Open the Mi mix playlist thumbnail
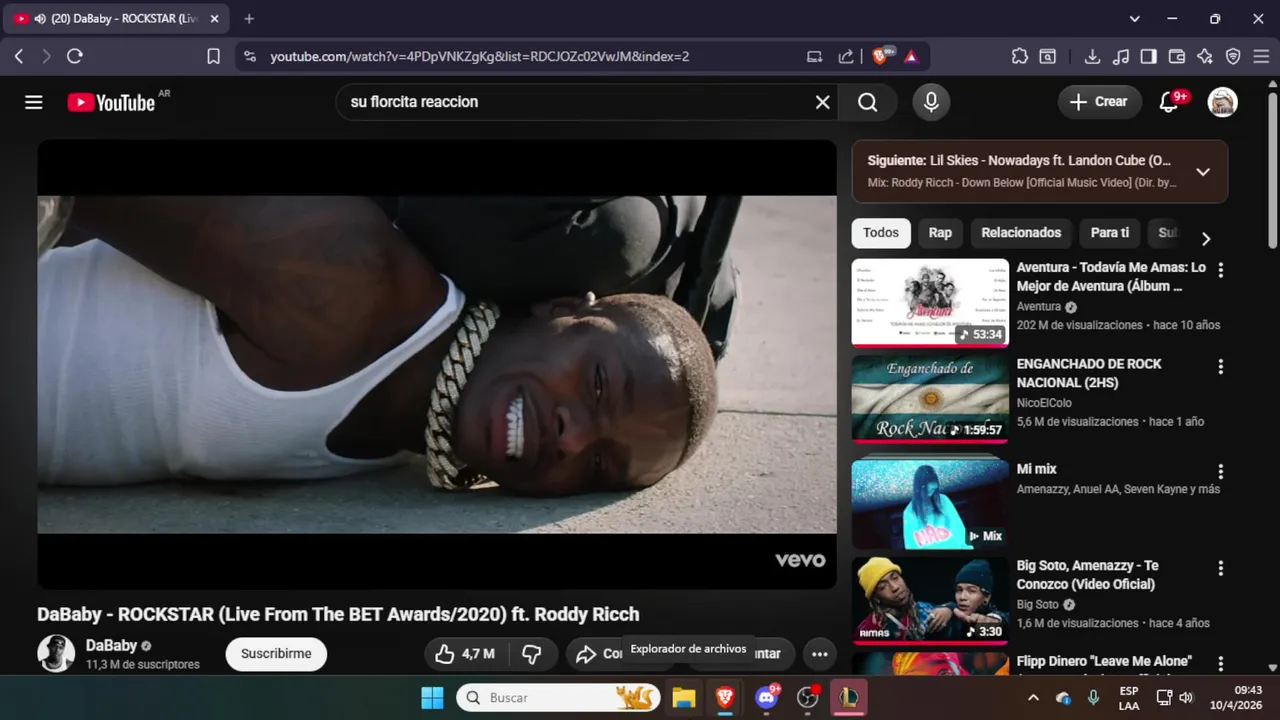 [930, 504]
